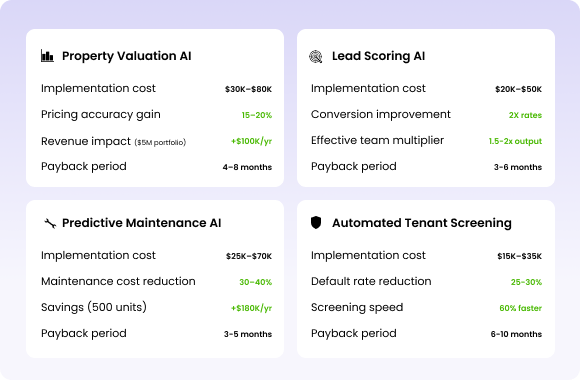Click the Conversion improvement label
580x380 pixels.
pyautogui.click(x=381, y=114)
